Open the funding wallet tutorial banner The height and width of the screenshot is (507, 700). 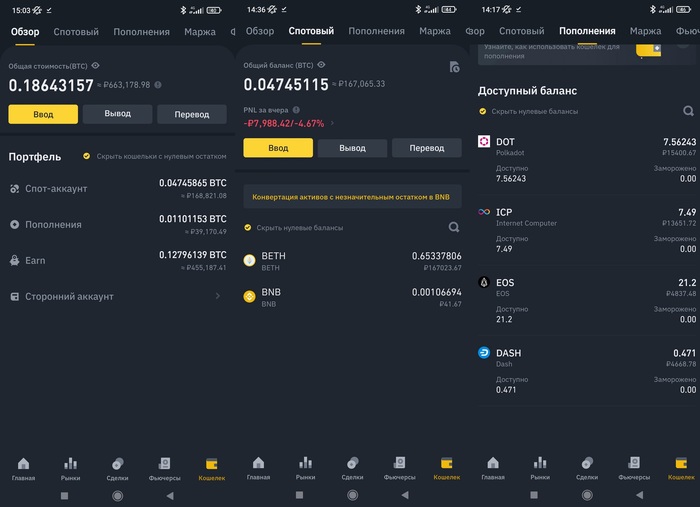(586, 54)
